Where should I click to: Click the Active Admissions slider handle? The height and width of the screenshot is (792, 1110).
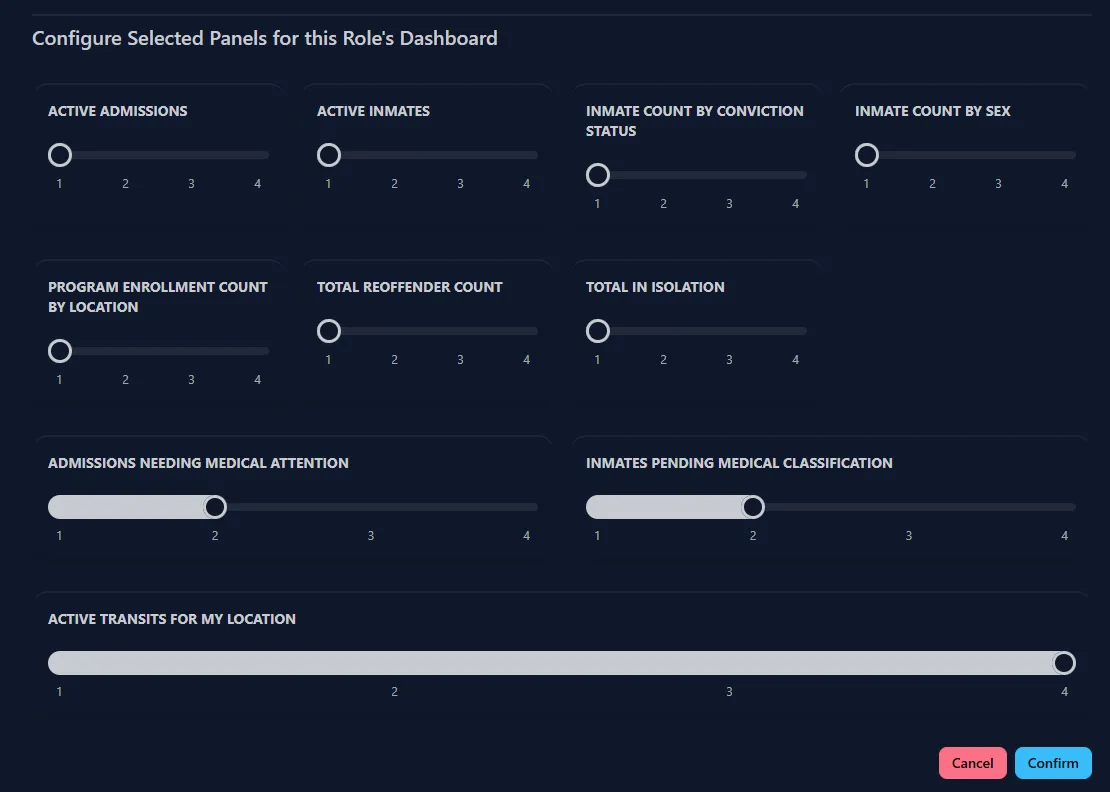60,155
